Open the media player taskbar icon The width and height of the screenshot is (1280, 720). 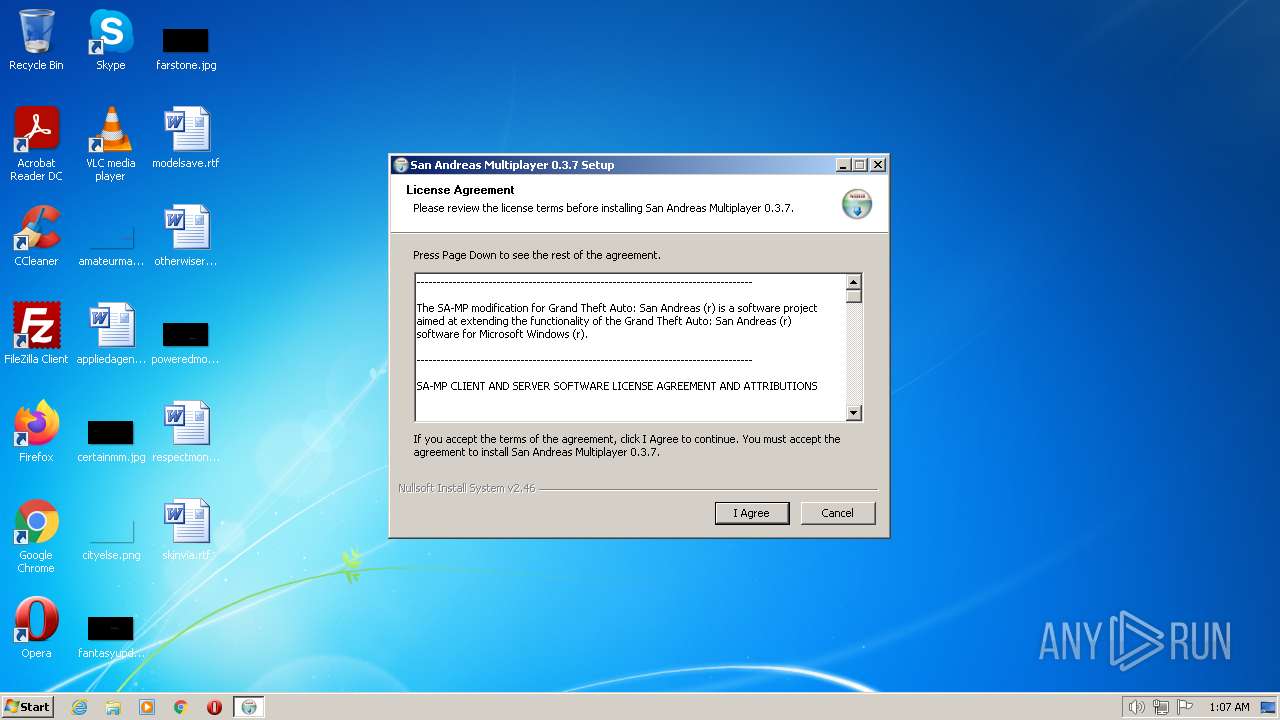(147, 707)
